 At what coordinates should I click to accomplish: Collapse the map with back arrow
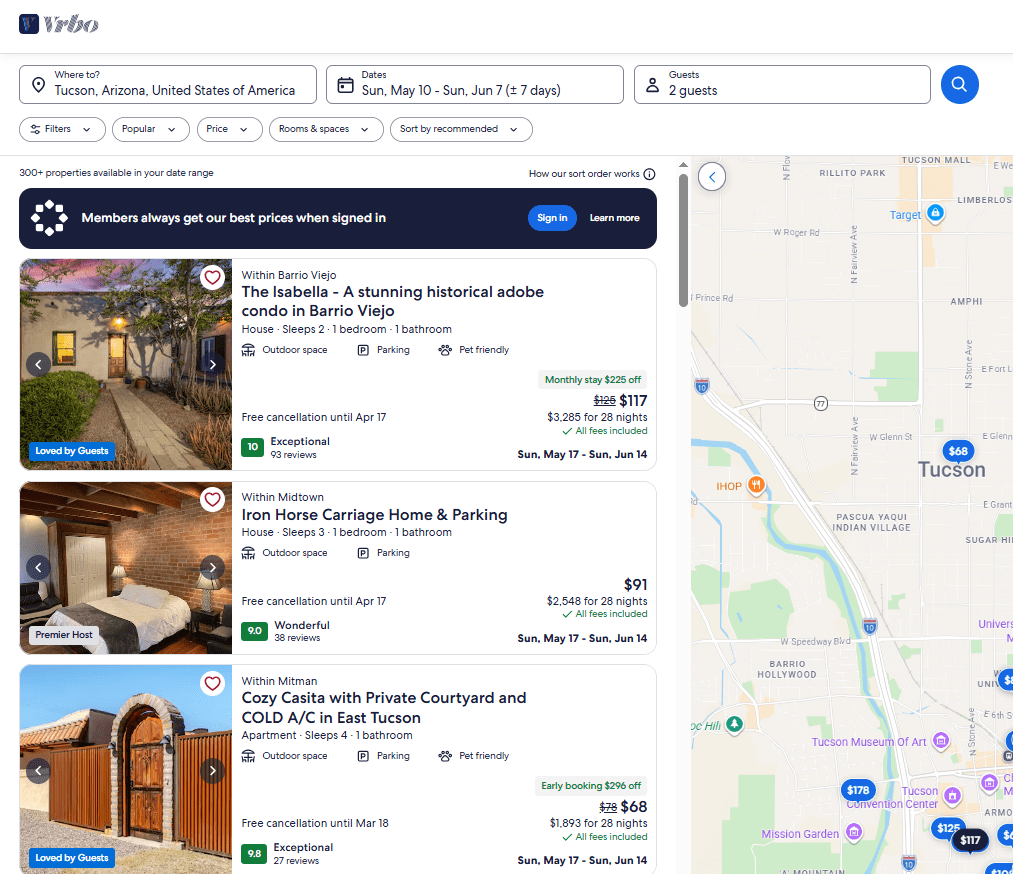(712, 177)
